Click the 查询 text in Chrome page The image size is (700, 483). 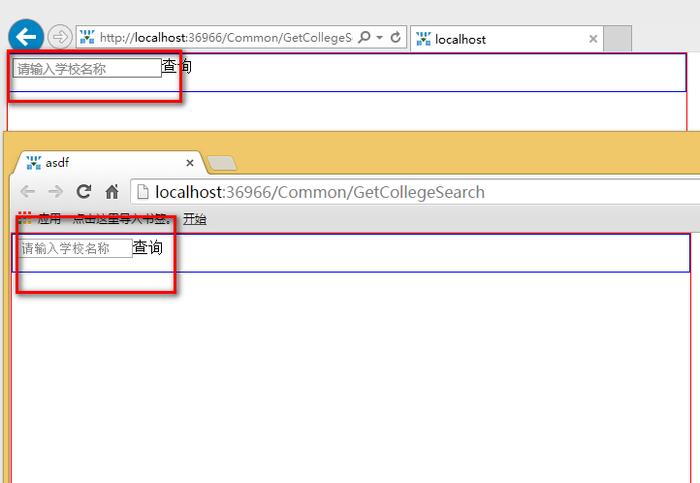(148, 247)
